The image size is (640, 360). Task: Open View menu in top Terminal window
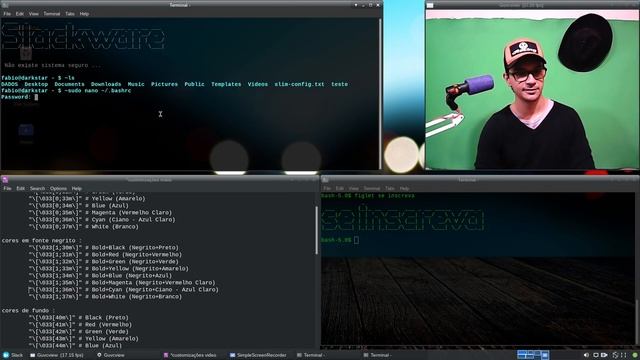tap(33, 14)
